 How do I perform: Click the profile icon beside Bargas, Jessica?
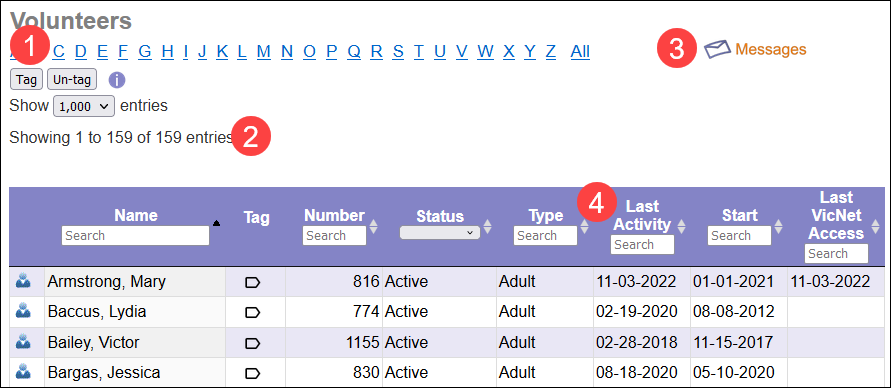[23, 372]
